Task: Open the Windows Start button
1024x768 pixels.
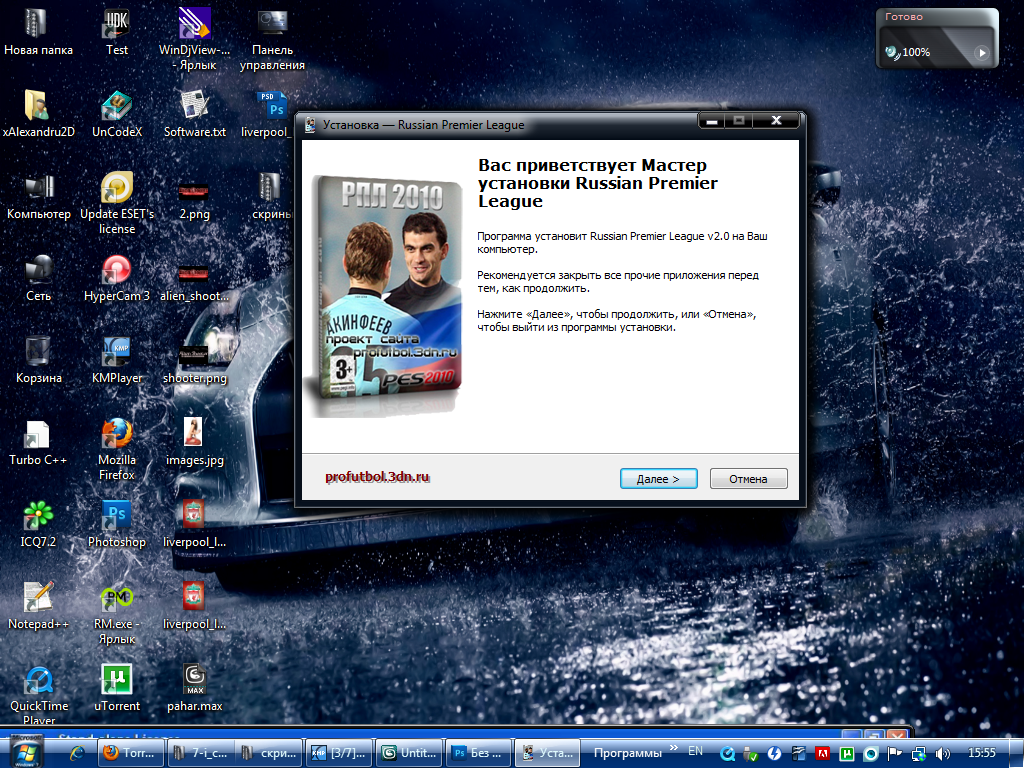Action: [26, 752]
